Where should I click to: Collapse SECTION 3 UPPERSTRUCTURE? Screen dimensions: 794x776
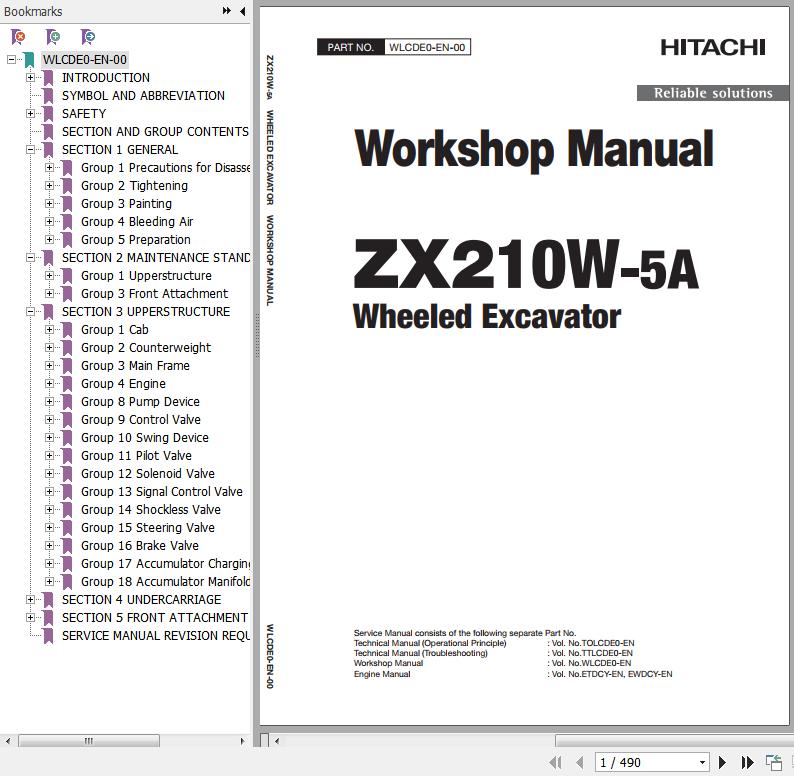click(30, 312)
